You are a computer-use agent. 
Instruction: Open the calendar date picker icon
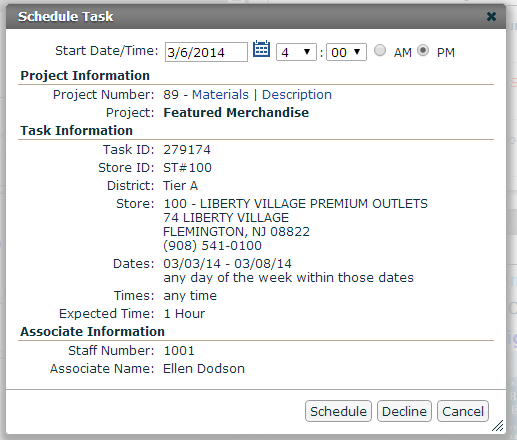pyautogui.click(x=261, y=49)
